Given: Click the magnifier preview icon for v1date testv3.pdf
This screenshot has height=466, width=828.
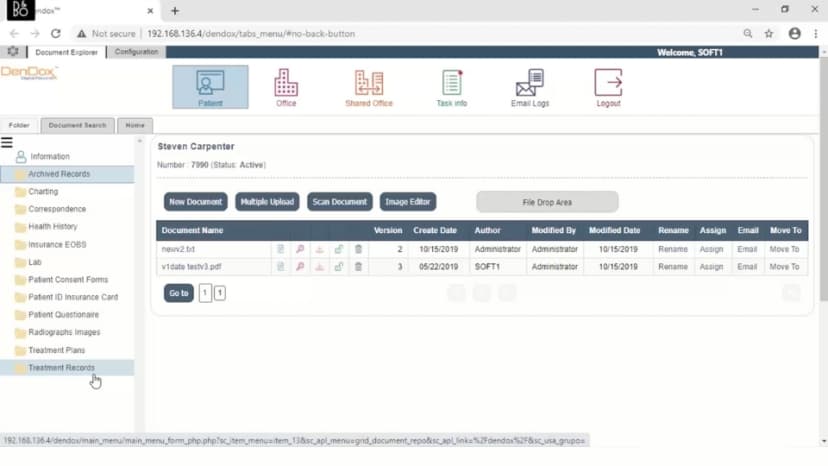Looking at the screenshot, I should (300, 267).
